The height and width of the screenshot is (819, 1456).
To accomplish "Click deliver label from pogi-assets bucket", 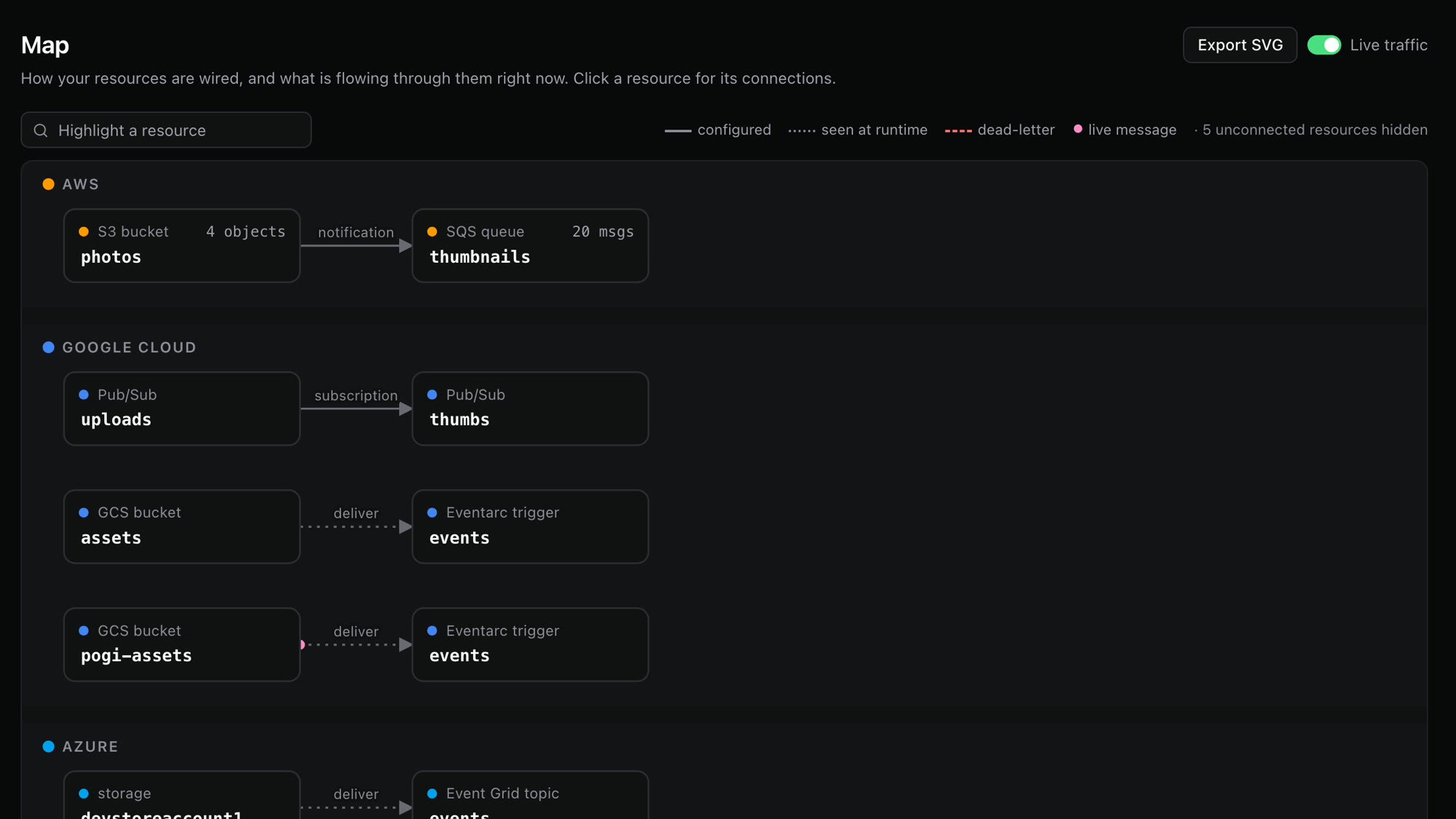I will pos(356,631).
